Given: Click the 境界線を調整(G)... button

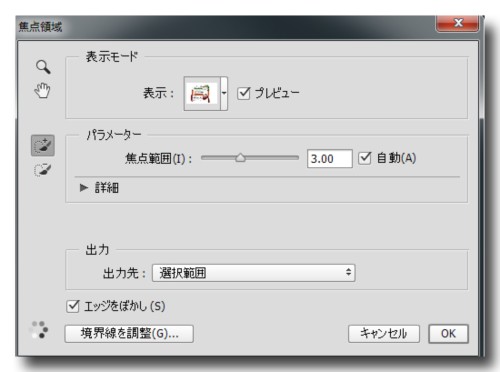Looking at the screenshot, I should 129,334.
